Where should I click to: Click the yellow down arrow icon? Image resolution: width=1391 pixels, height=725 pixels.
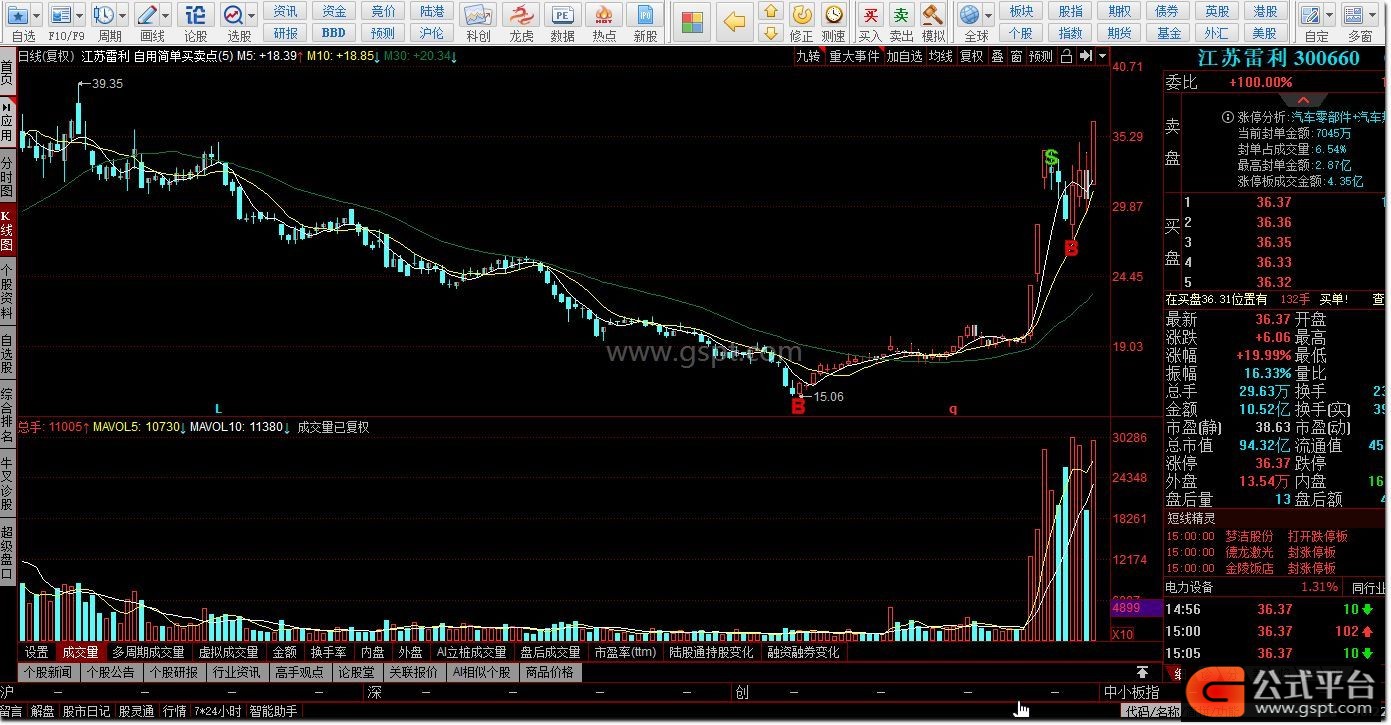pos(770,33)
